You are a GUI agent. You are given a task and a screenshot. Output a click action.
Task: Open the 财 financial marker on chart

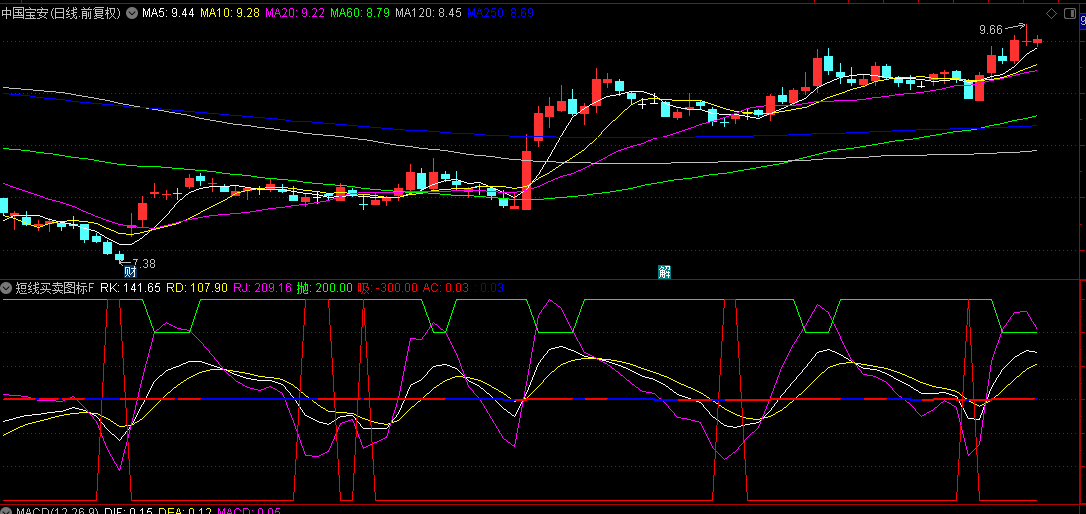tap(128, 272)
